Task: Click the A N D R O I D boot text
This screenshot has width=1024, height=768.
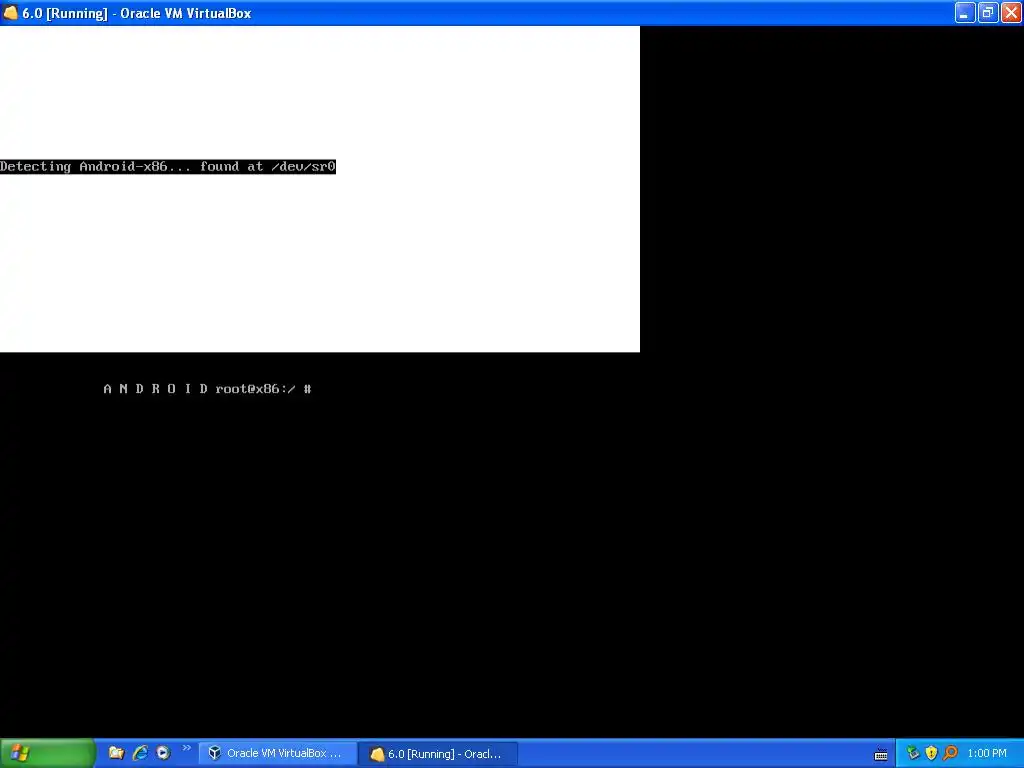Action: tap(155, 389)
